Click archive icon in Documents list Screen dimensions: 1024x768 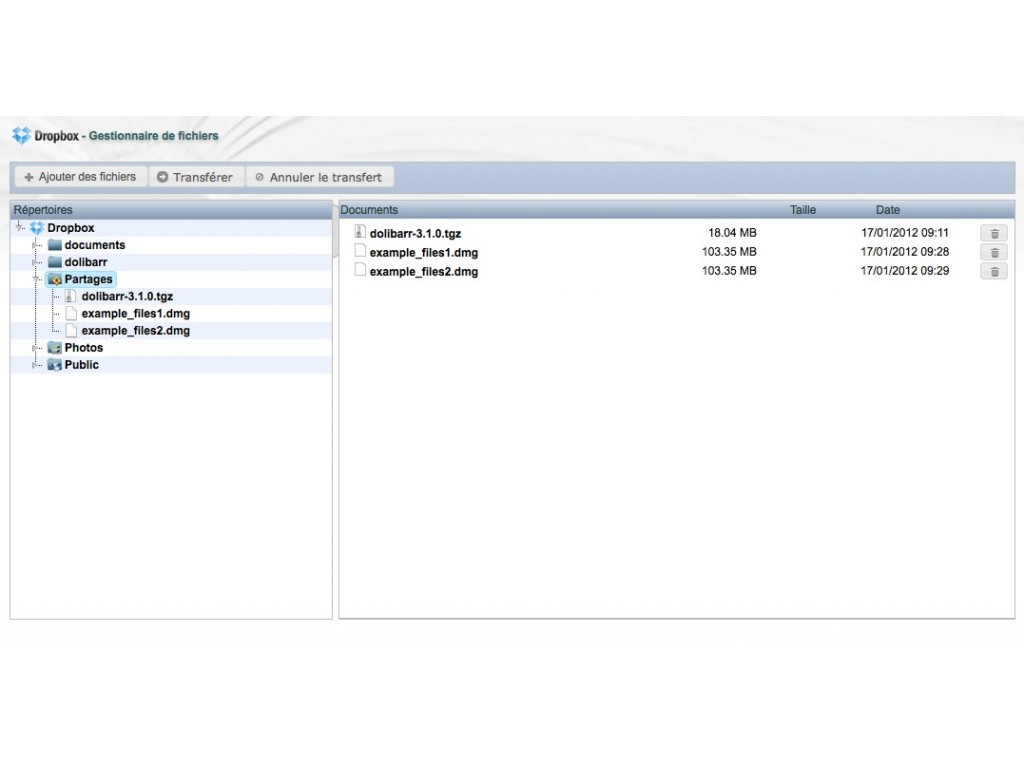(x=360, y=231)
